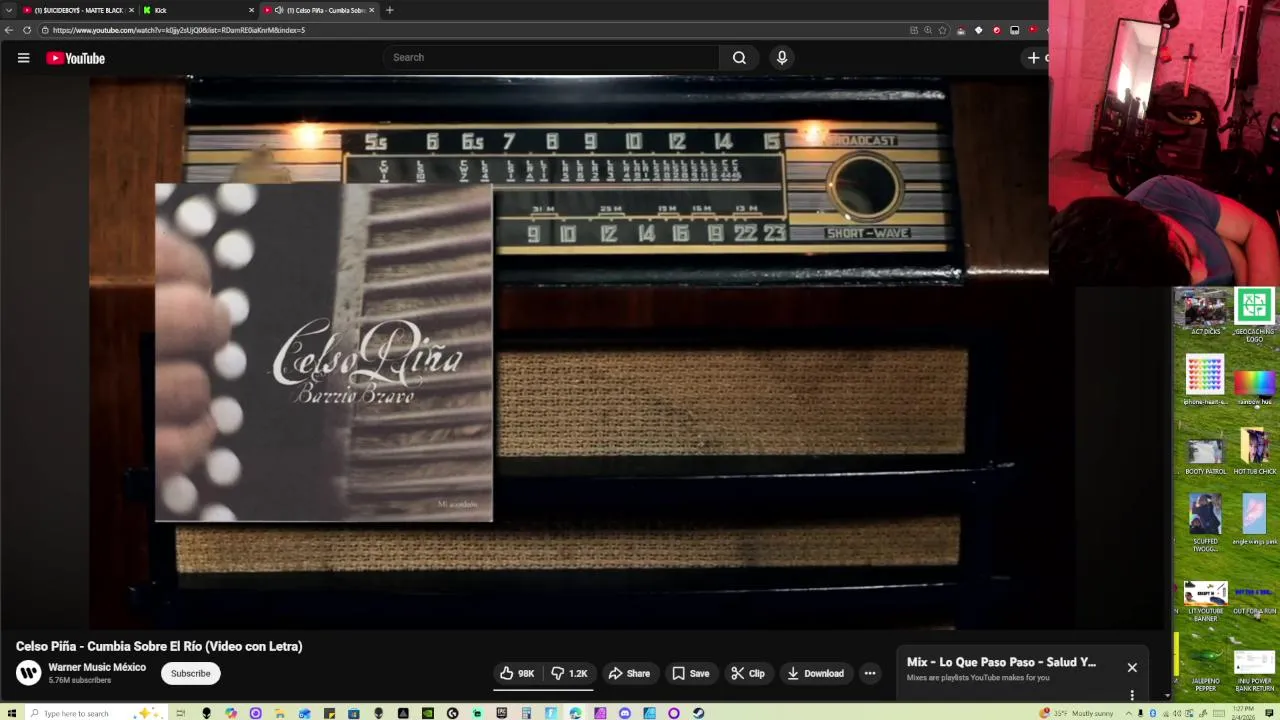Image resolution: width=1280 pixels, height=720 pixels.
Task: Open iphone-heart desktop image
Action: 1205,380
